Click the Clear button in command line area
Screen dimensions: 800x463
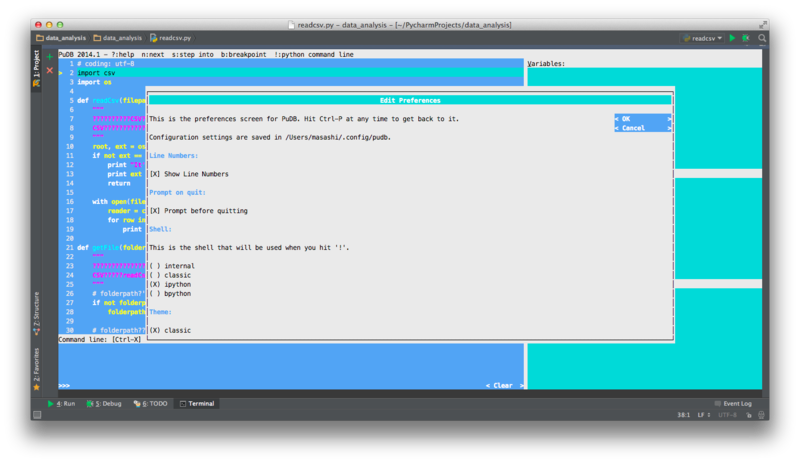click(505, 385)
